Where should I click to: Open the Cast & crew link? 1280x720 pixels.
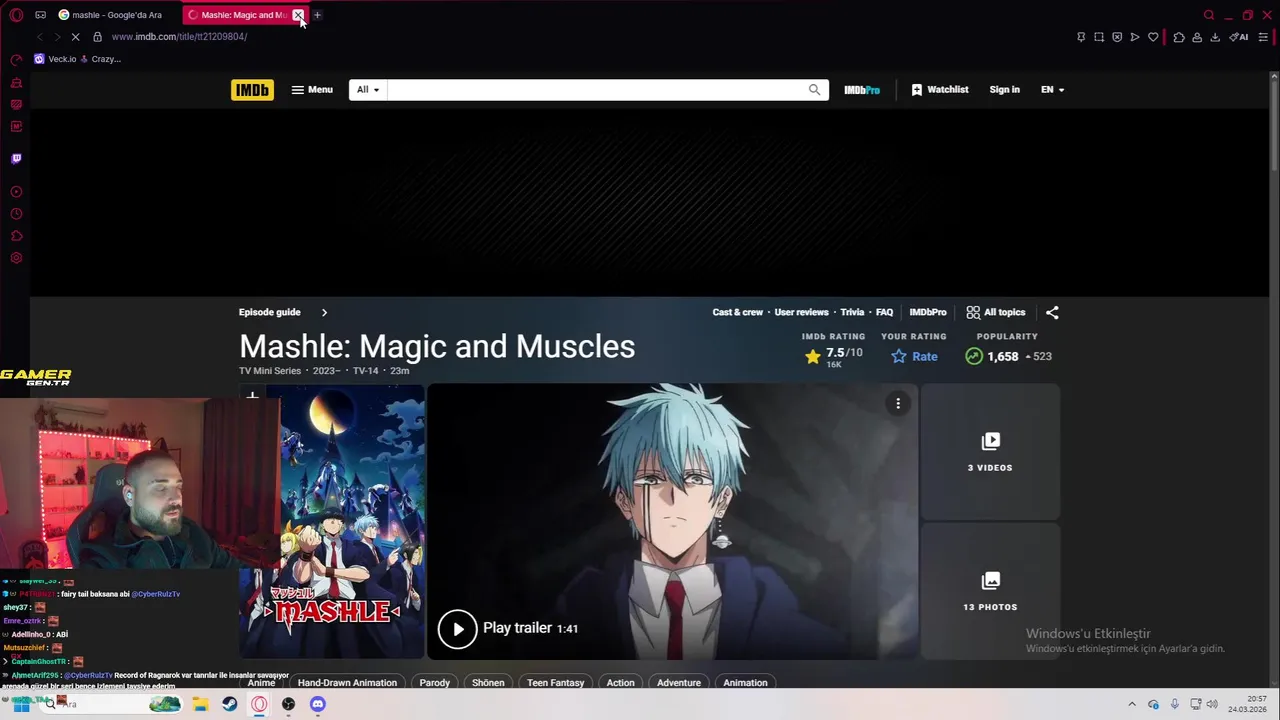click(738, 312)
